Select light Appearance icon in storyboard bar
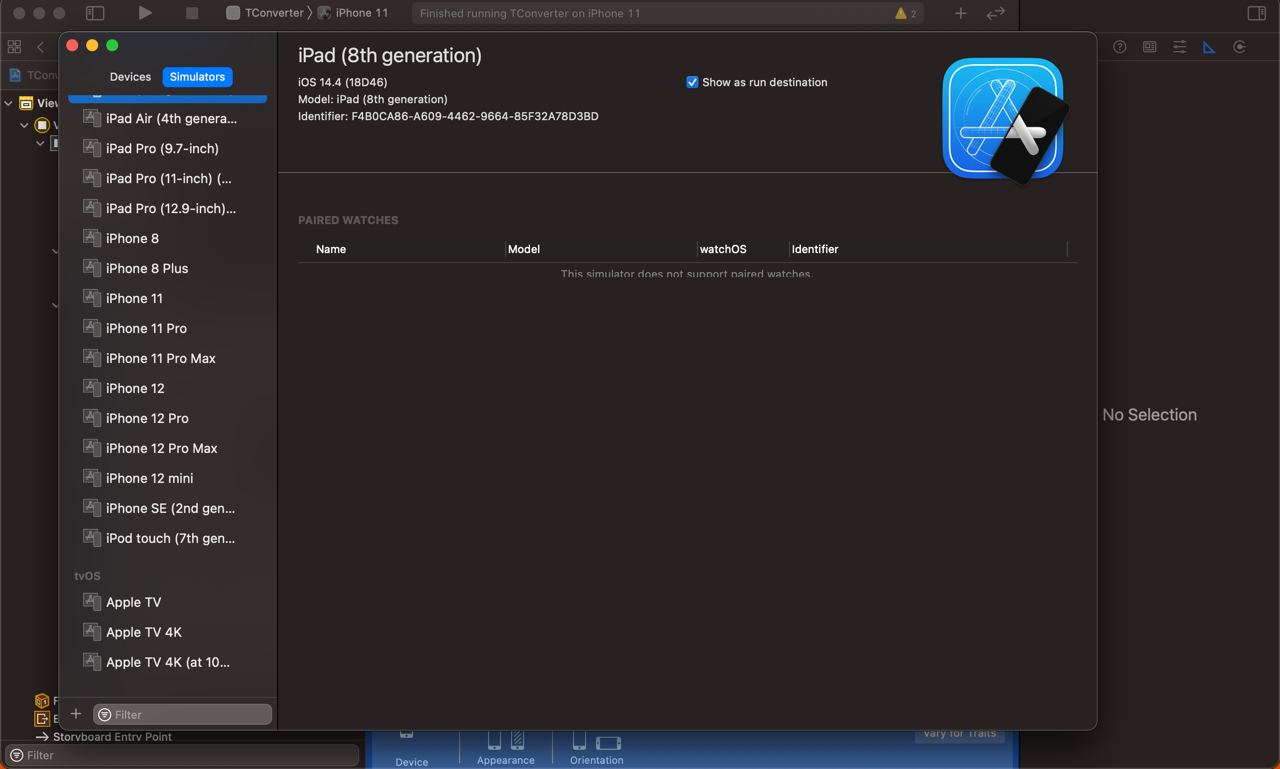 pyautogui.click(x=494, y=741)
